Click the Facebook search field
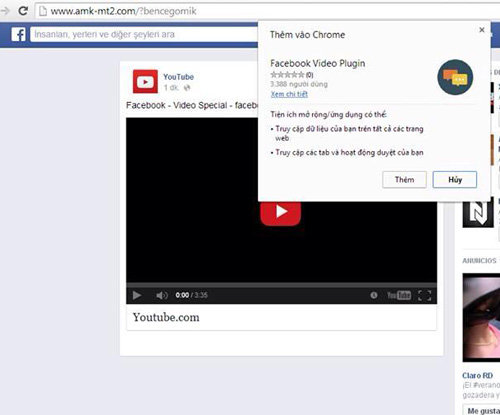The width and height of the screenshot is (500, 415). [x=144, y=34]
